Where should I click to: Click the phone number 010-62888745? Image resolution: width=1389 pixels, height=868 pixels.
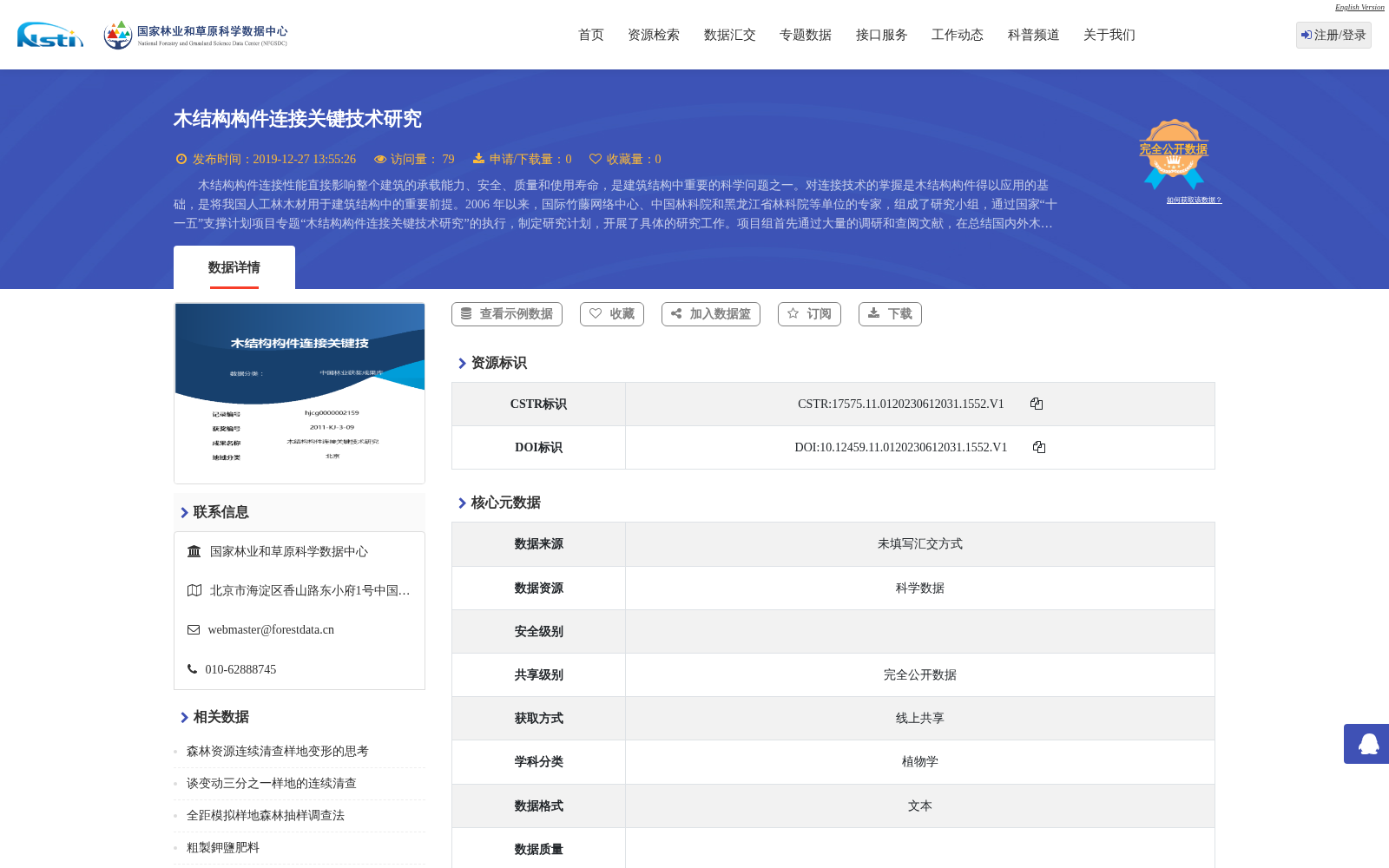240,670
